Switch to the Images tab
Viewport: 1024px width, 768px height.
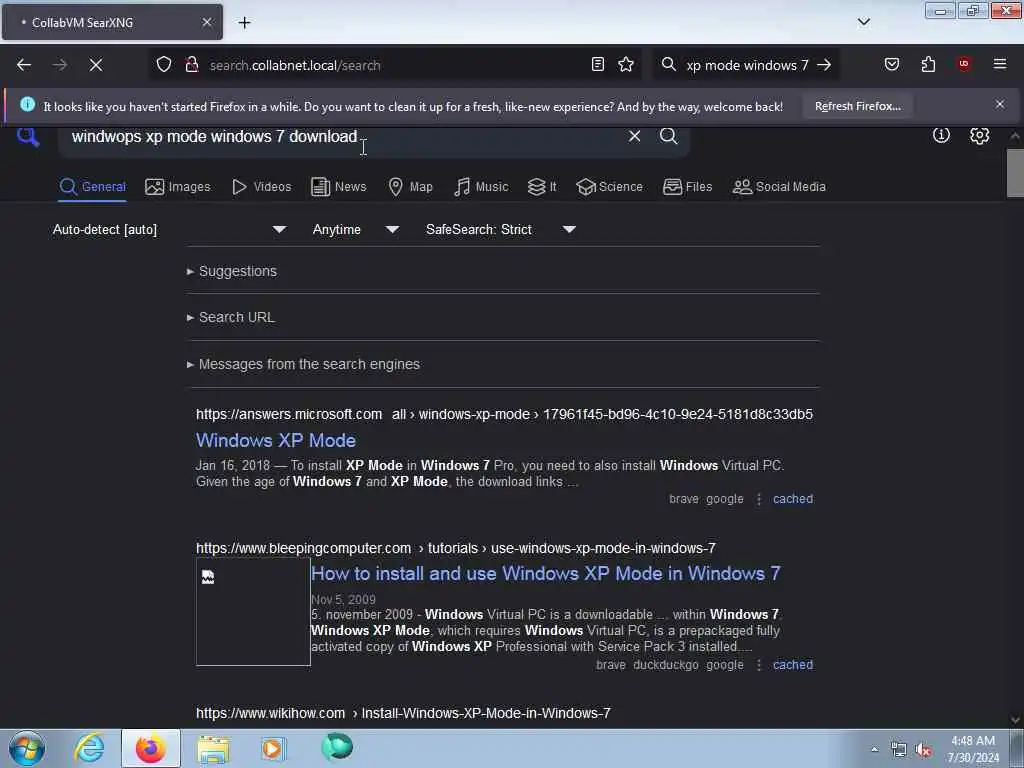pos(178,187)
